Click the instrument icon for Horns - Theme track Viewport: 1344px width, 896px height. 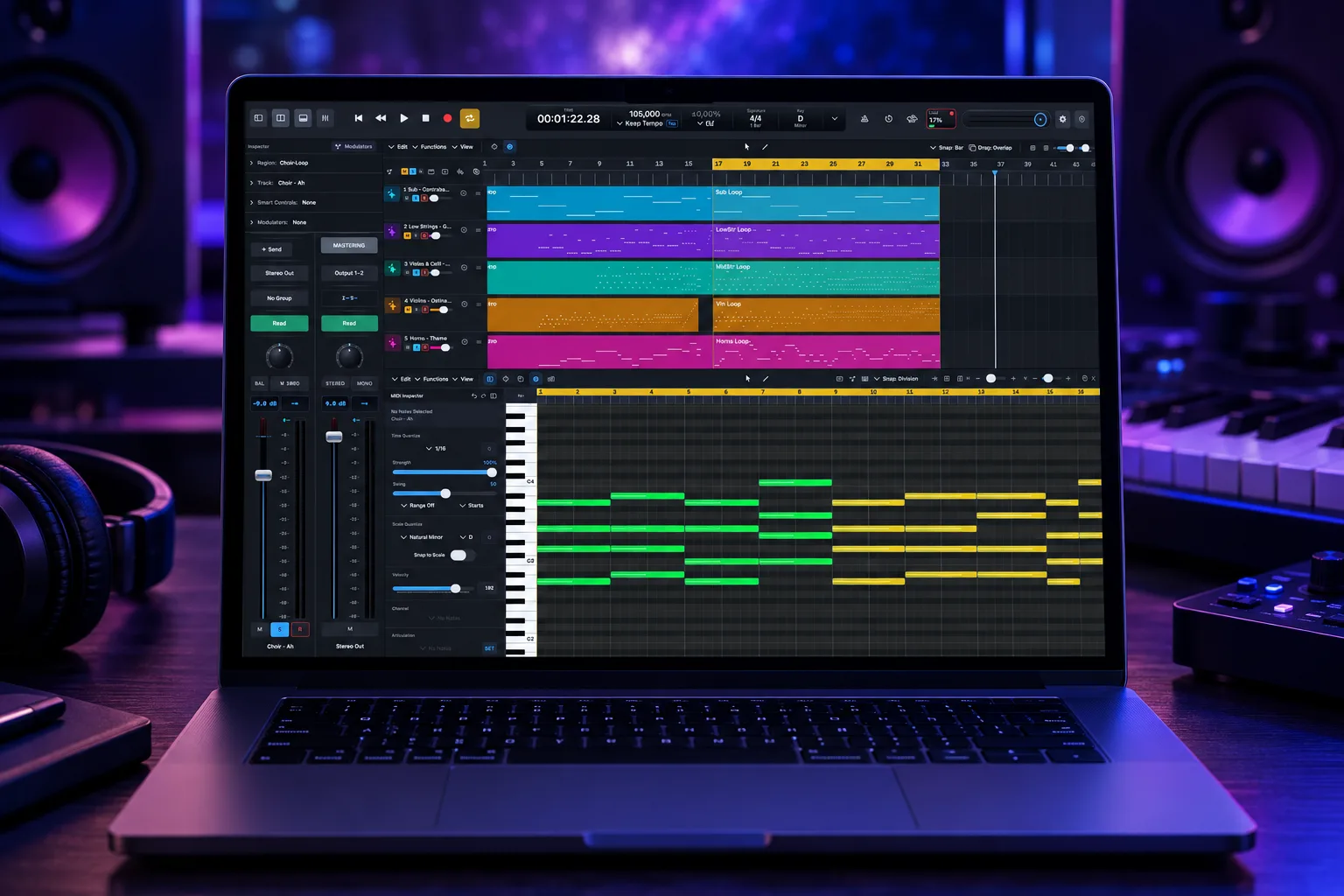click(392, 343)
